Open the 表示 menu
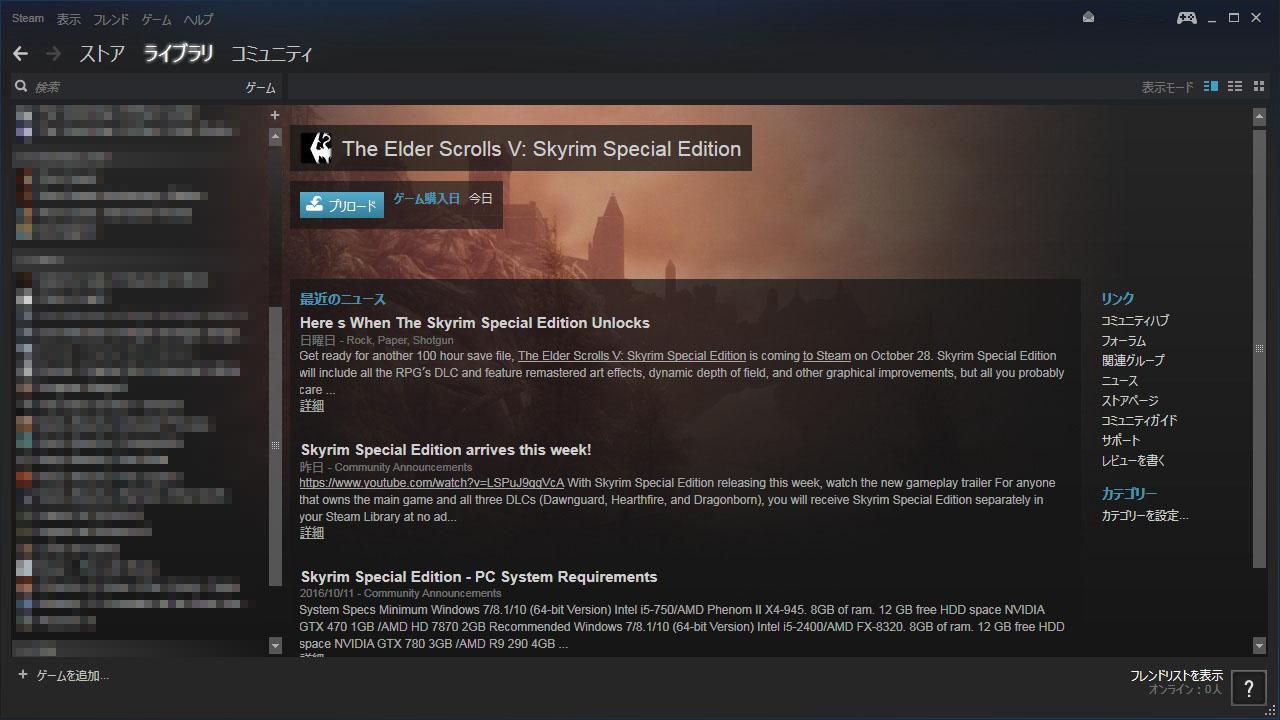Screen dimensions: 1280x720 tap(69, 19)
